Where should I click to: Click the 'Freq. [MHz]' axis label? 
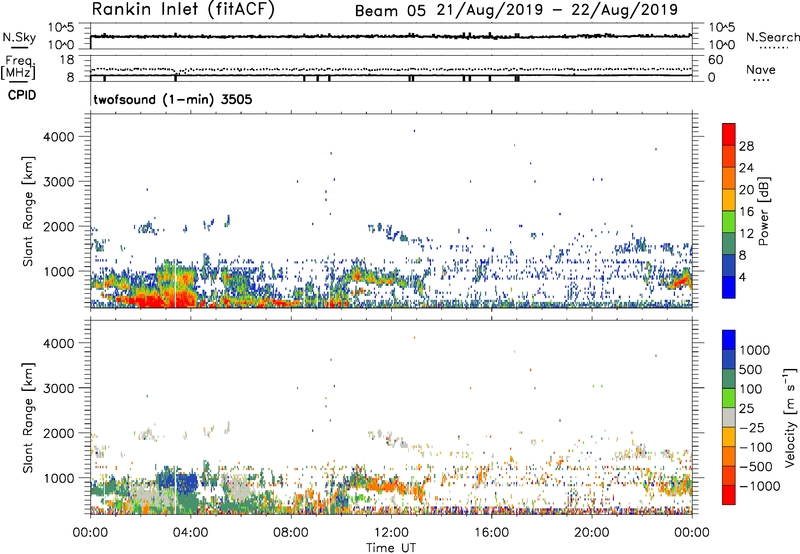18,68
